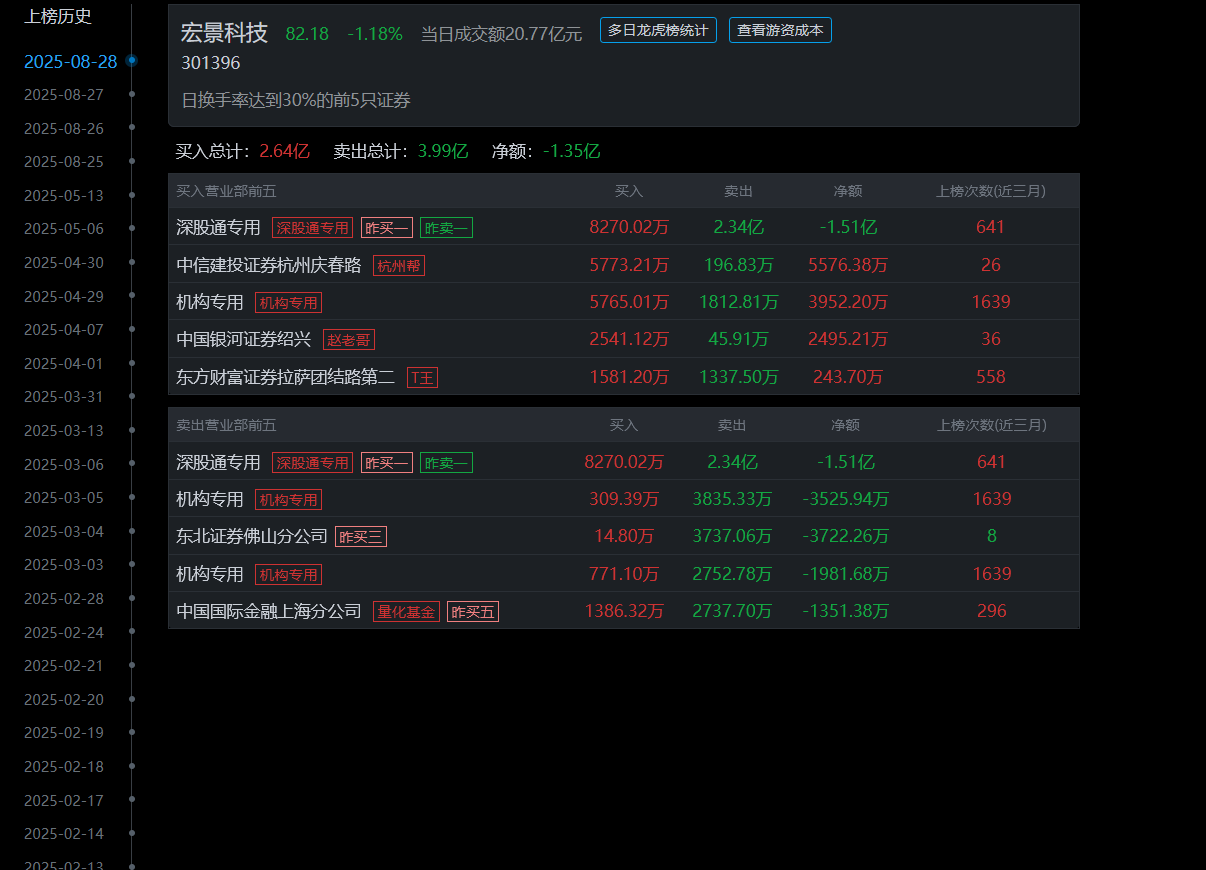Select history date 2025-04-01
Image resolution: width=1206 pixels, height=870 pixels.
click(x=63, y=363)
